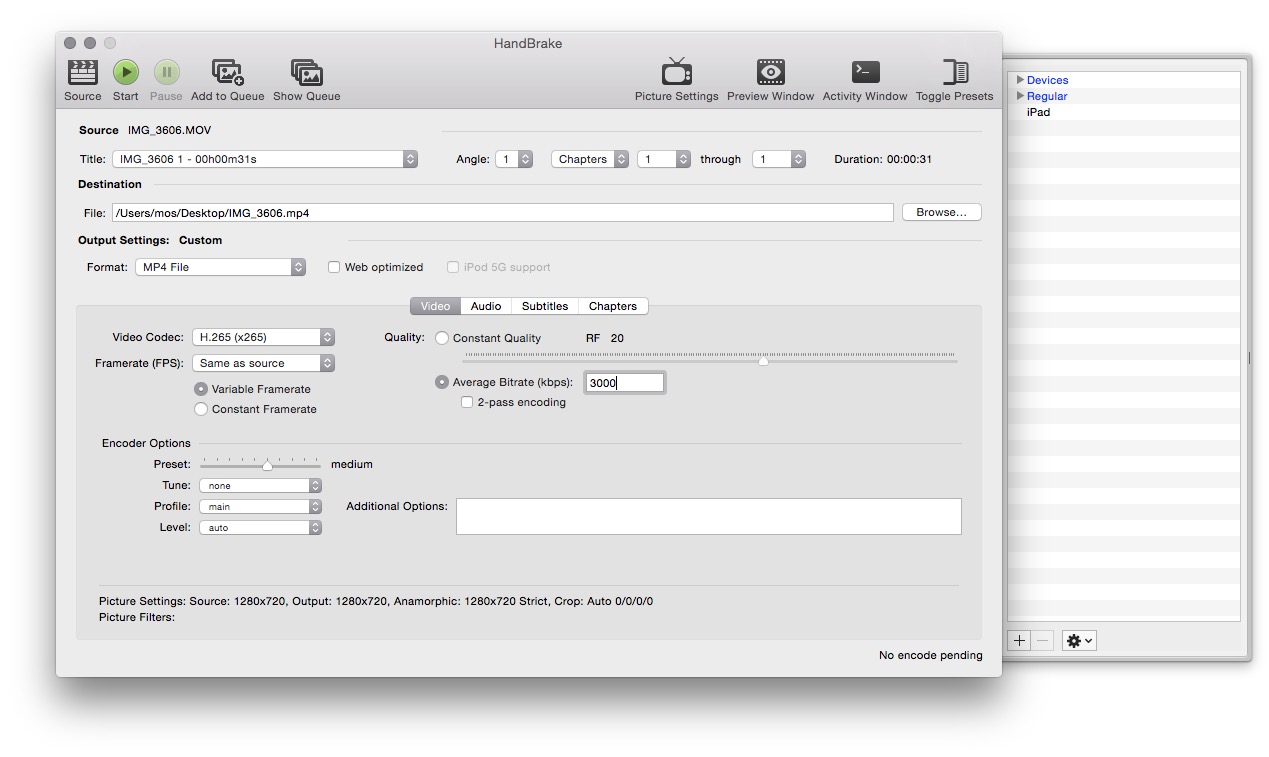Click the source filename IMG_3606.MOV
Image resolution: width=1269 pixels, height=757 pixels.
click(x=169, y=130)
